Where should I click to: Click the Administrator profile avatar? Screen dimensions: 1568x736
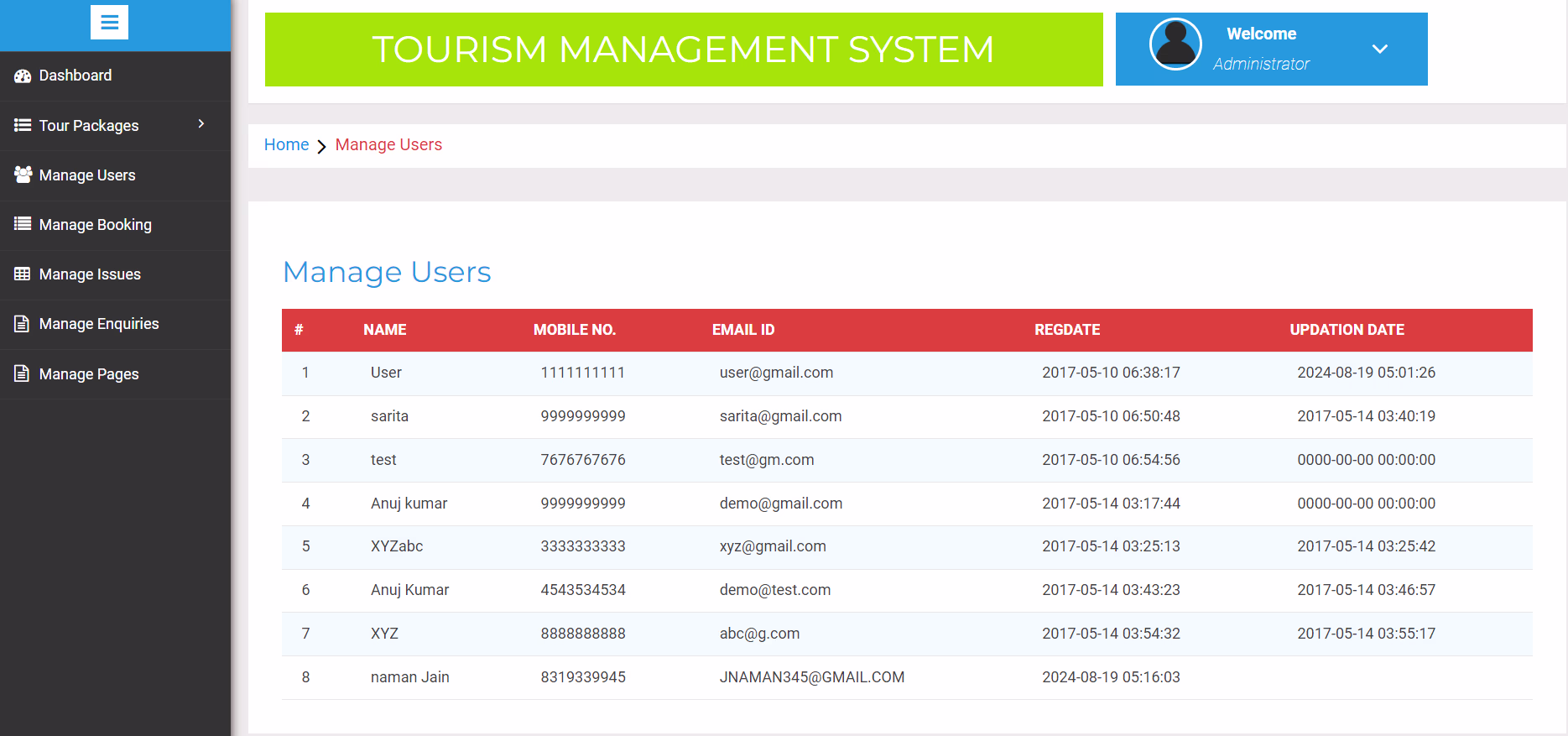click(1175, 44)
